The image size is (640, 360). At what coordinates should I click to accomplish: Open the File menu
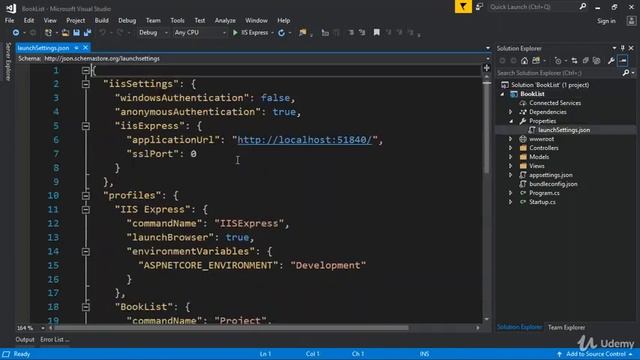tap(9, 20)
